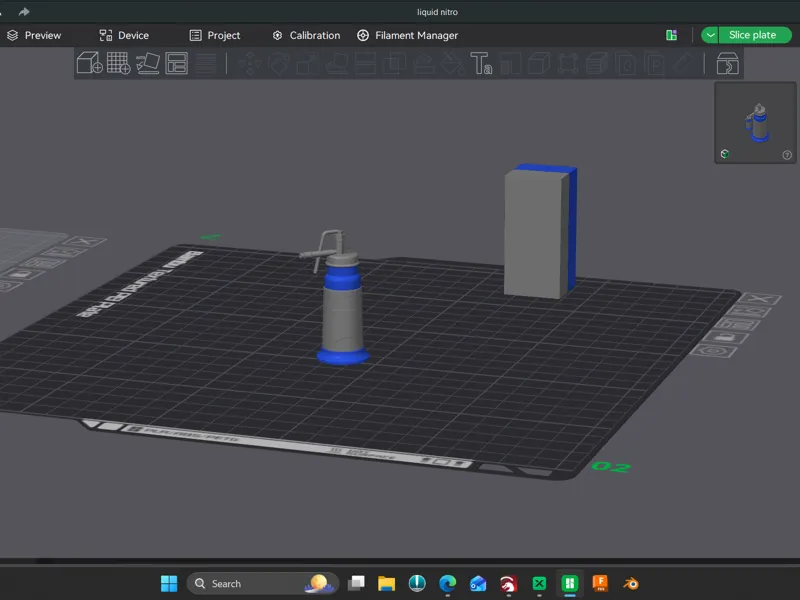The height and width of the screenshot is (600, 800).
Task: Open plate 02 settings hexagon icon
Action: click(713, 351)
